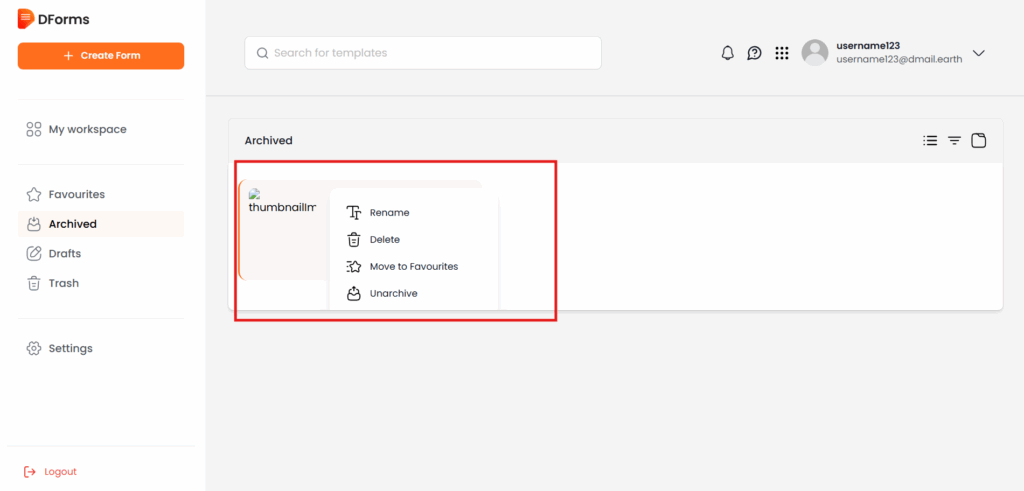
Task: Click the user profile avatar
Action: pos(815,53)
